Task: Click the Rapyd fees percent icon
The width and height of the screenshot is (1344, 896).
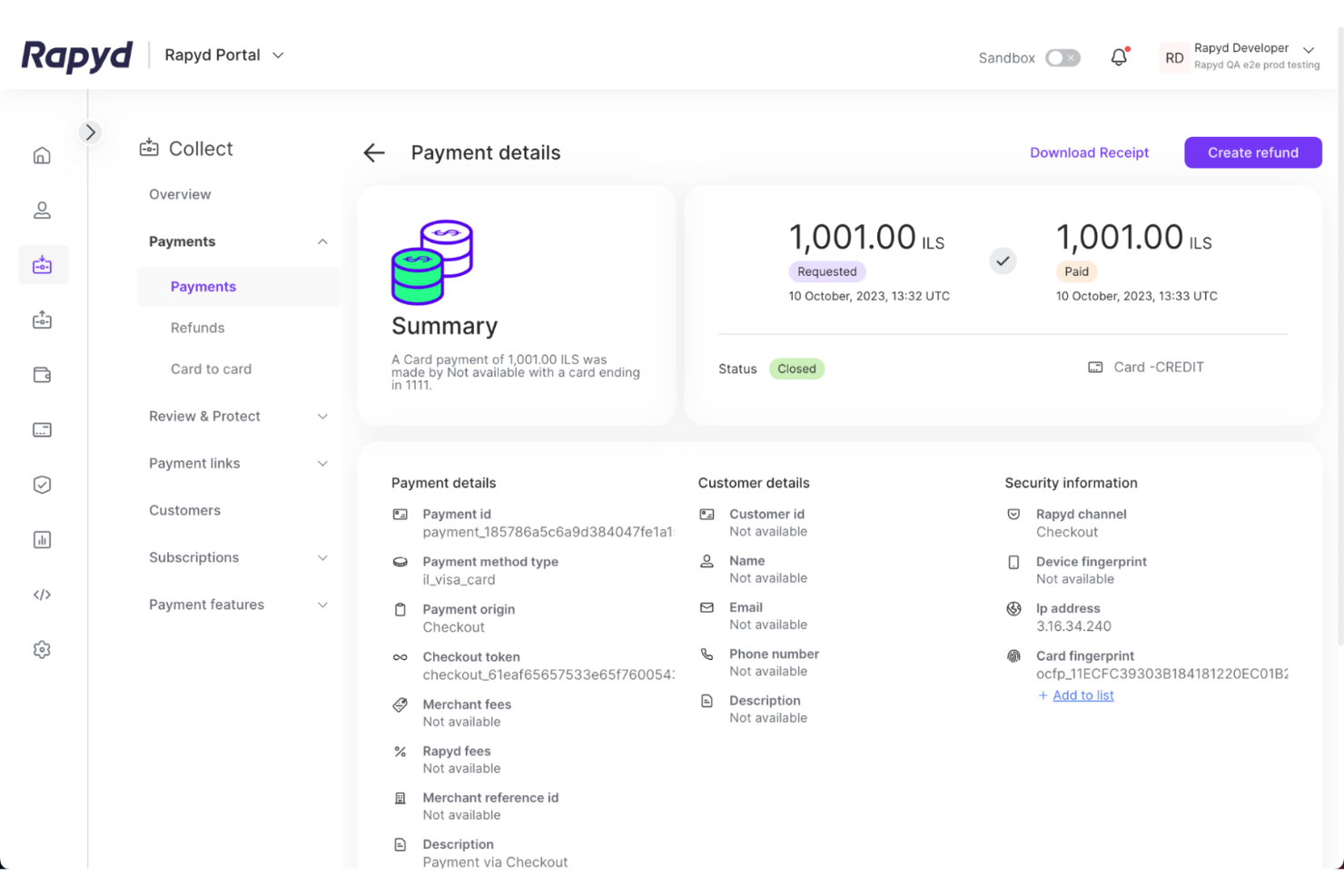Action: coord(400,752)
